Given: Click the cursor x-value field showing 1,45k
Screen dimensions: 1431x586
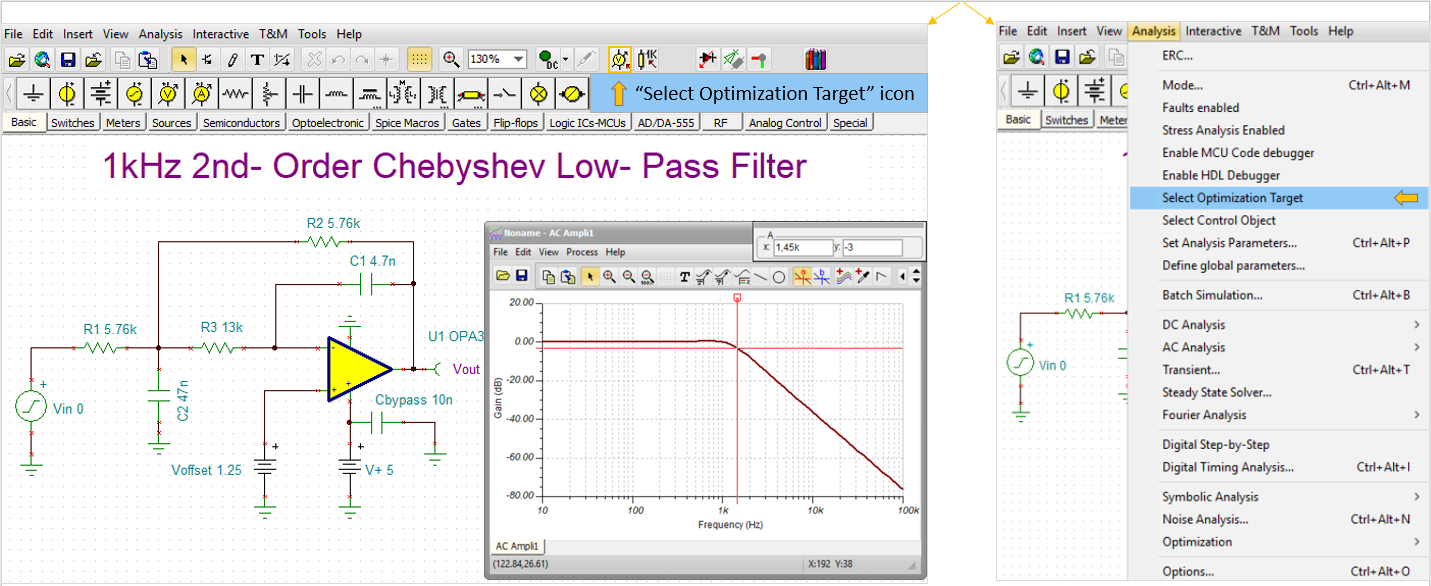Looking at the screenshot, I should click(803, 247).
